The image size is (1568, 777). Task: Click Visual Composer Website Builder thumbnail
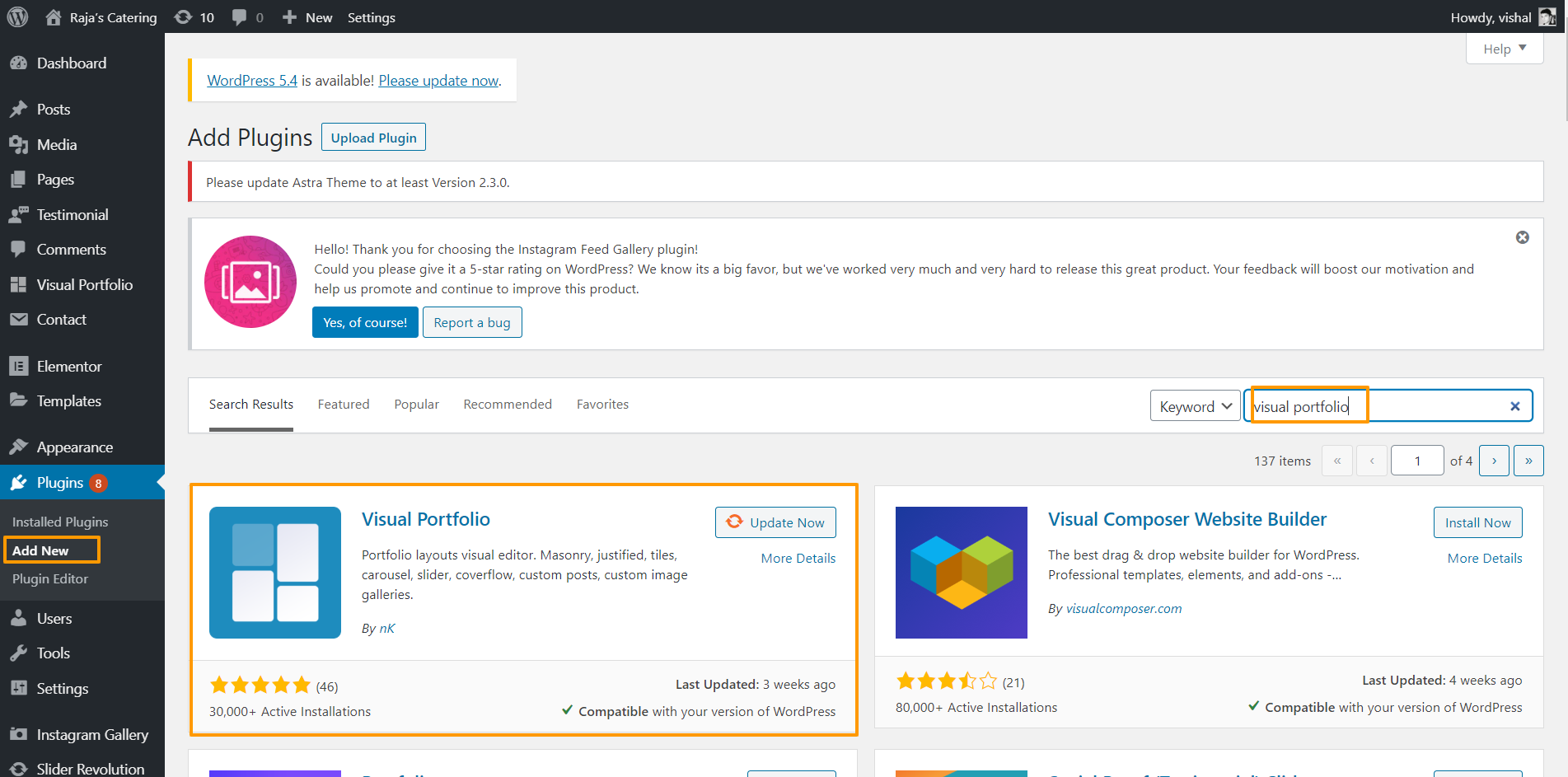962,573
